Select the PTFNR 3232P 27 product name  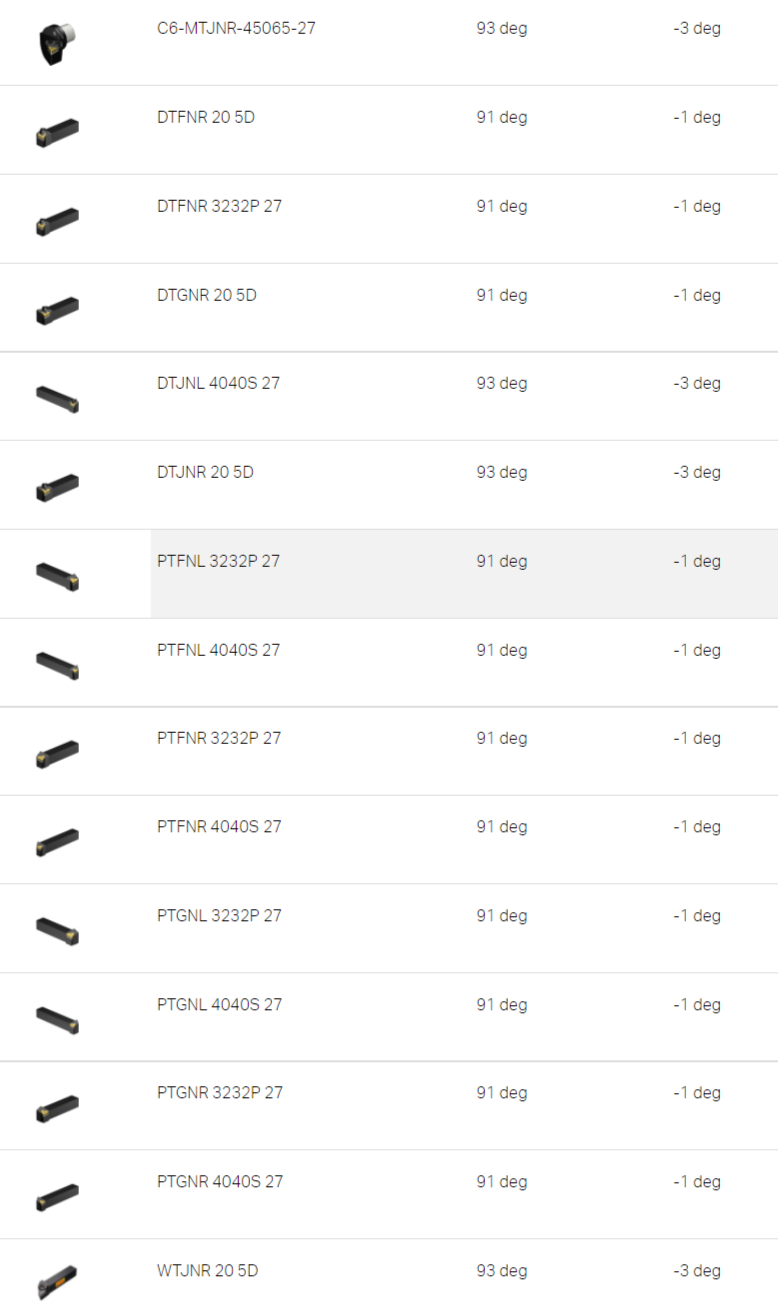(x=219, y=738)
